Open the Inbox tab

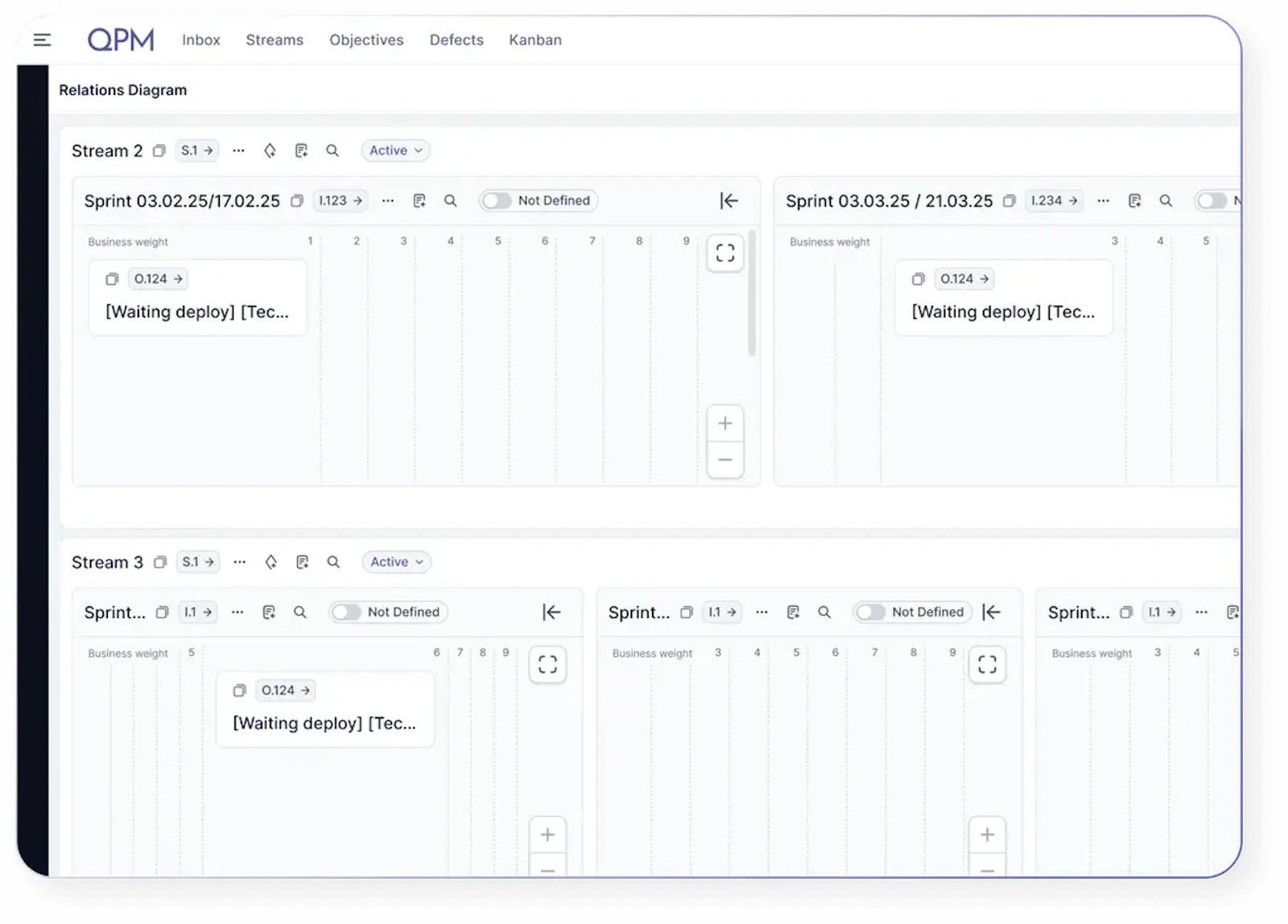[201, 39]
